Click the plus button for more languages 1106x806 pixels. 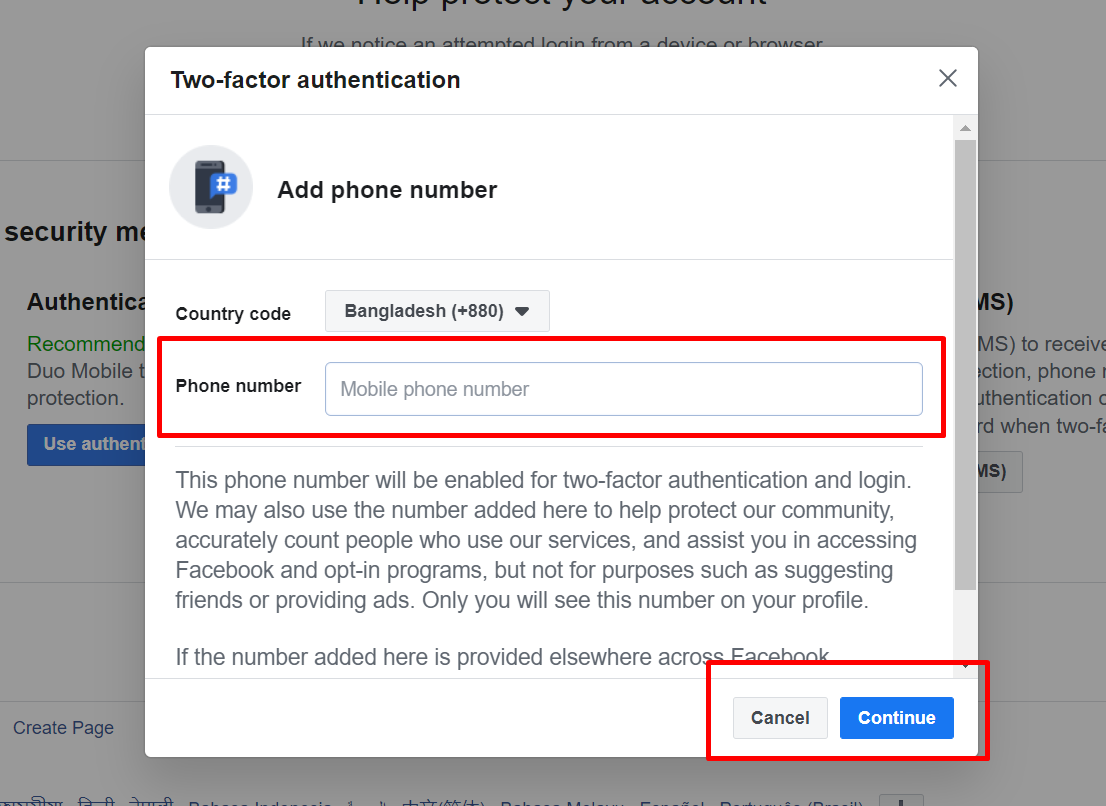pos(901,801)
